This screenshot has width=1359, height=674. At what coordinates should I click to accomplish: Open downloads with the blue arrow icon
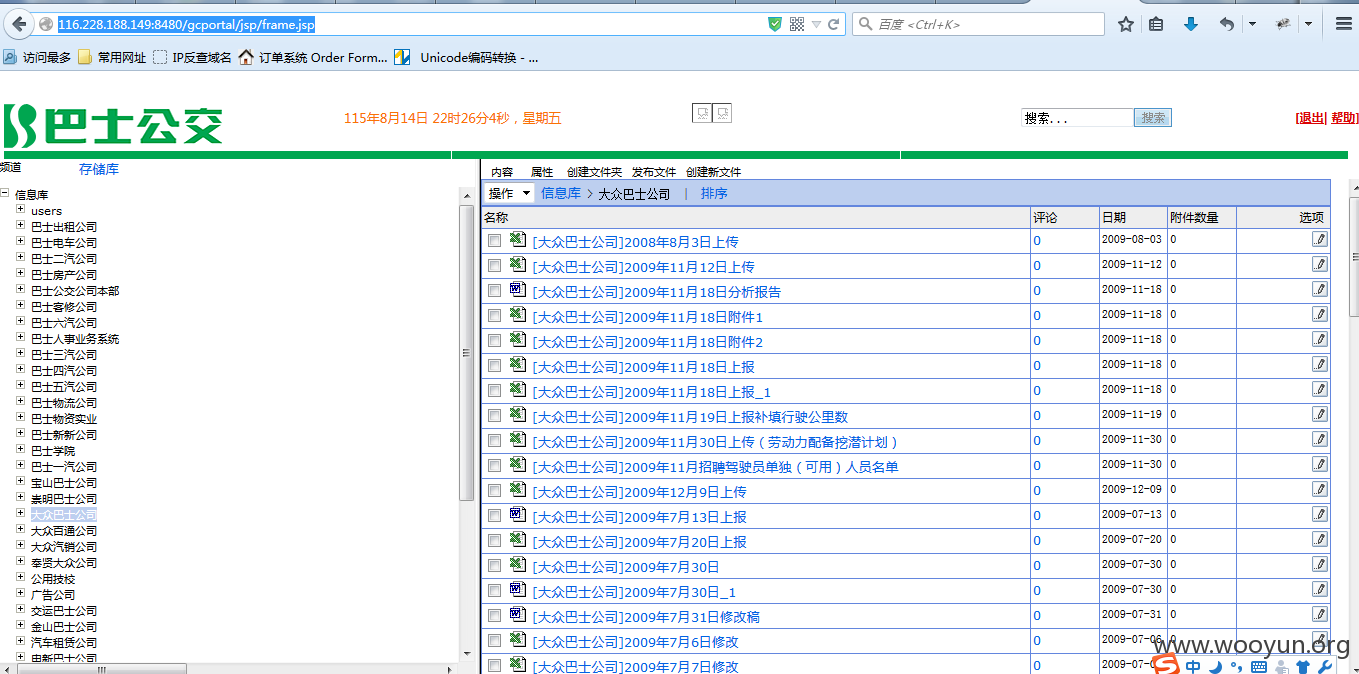(x=1190, y=24)
